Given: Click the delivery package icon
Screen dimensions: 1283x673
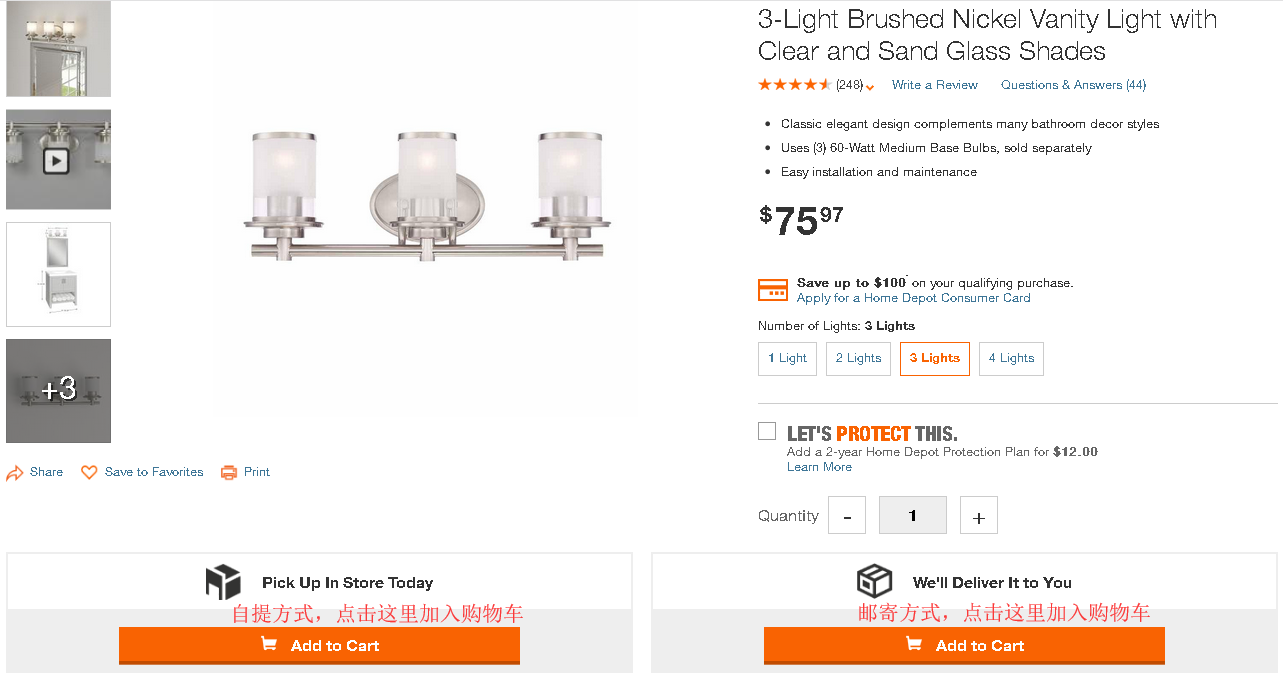Looking at the screenshot, I should coord(874,582).
